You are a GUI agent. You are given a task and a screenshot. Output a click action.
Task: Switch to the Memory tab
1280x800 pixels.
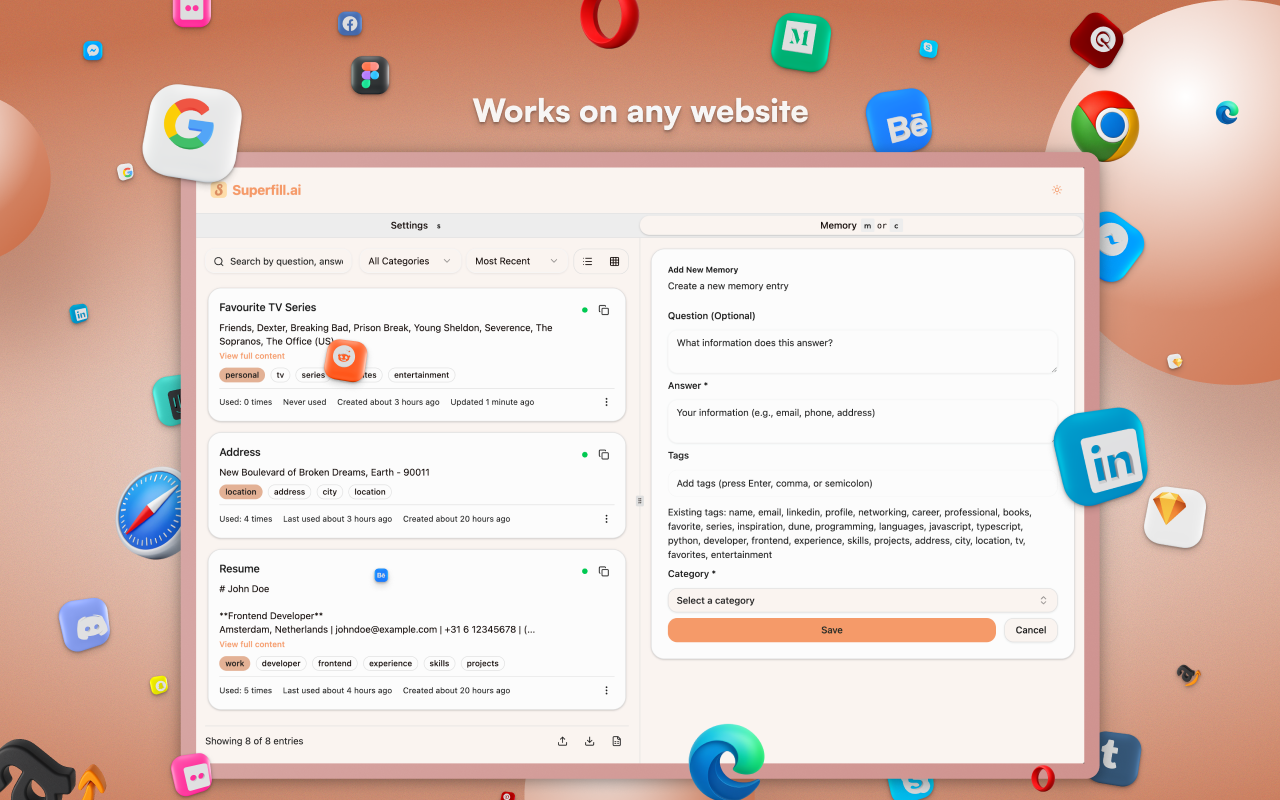click(x=861, y=226)
